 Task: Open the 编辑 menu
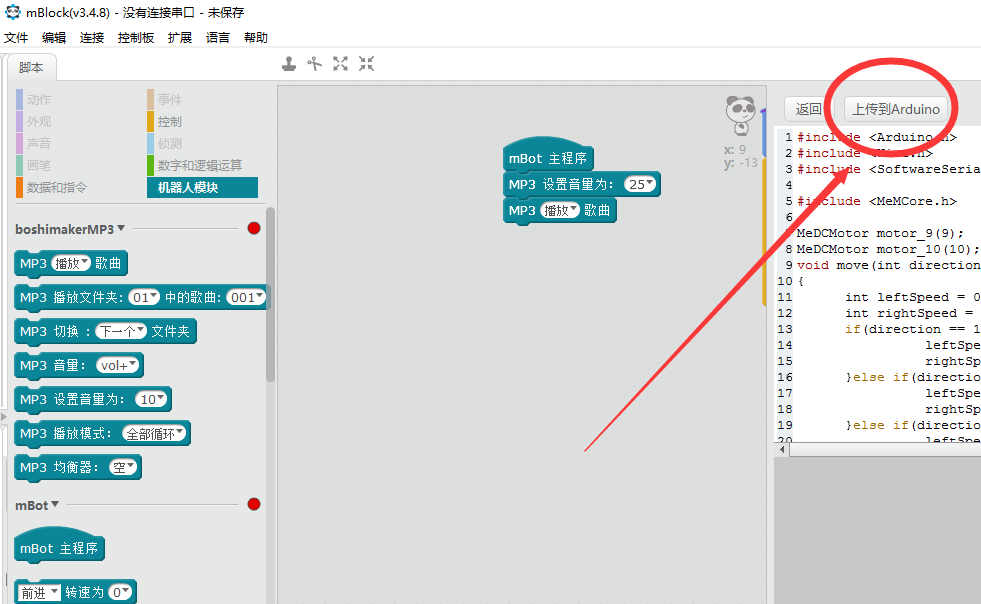click(54, 38)
